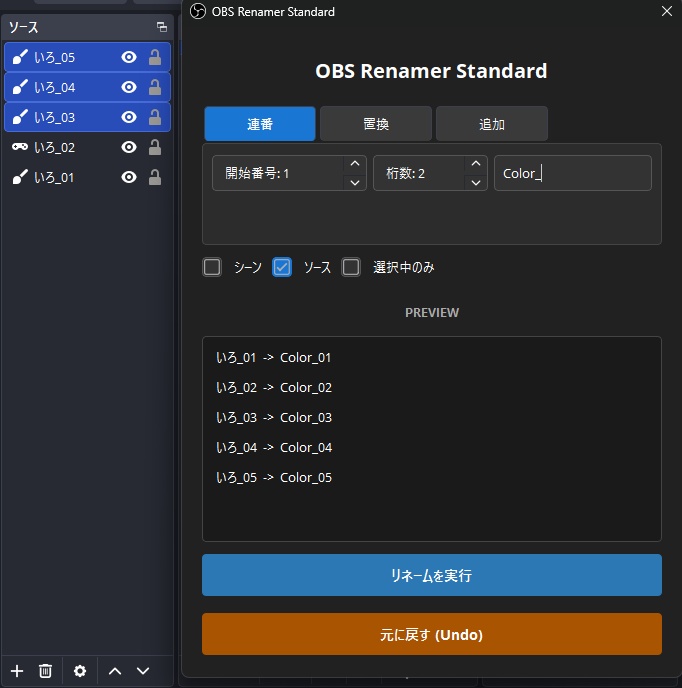Click preview line いろ_04 -> Color_04
The width and height of the screenshot is (682, 688).
[x=274, y=448]
